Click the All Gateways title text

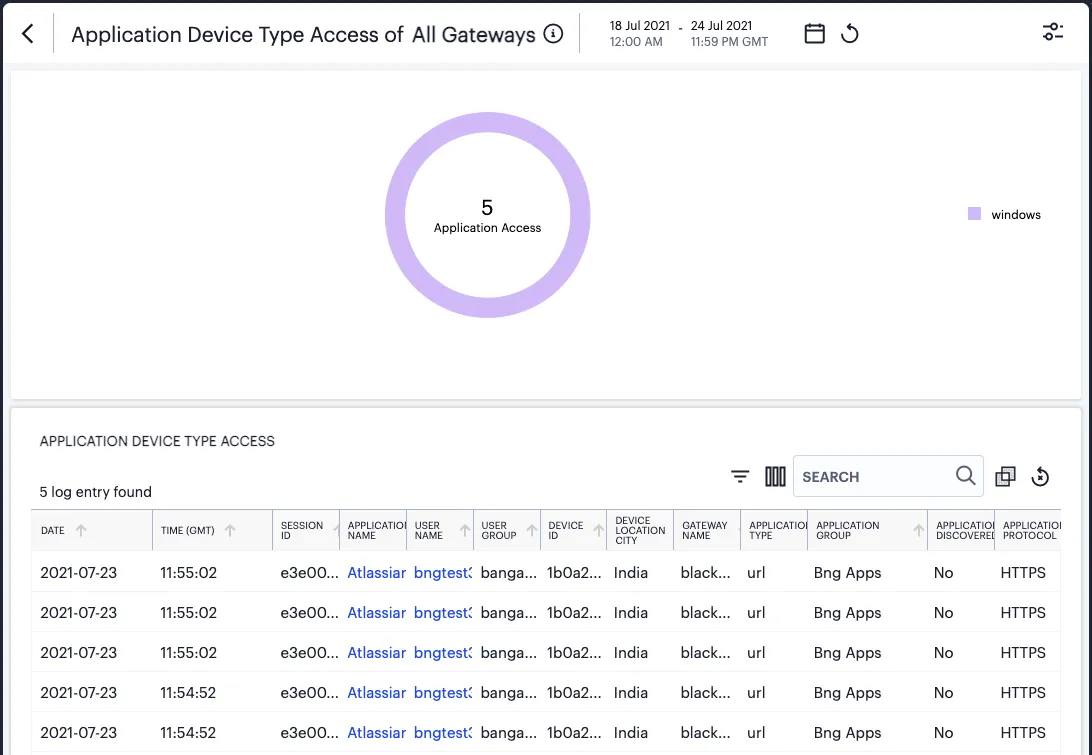coord(474,34)
